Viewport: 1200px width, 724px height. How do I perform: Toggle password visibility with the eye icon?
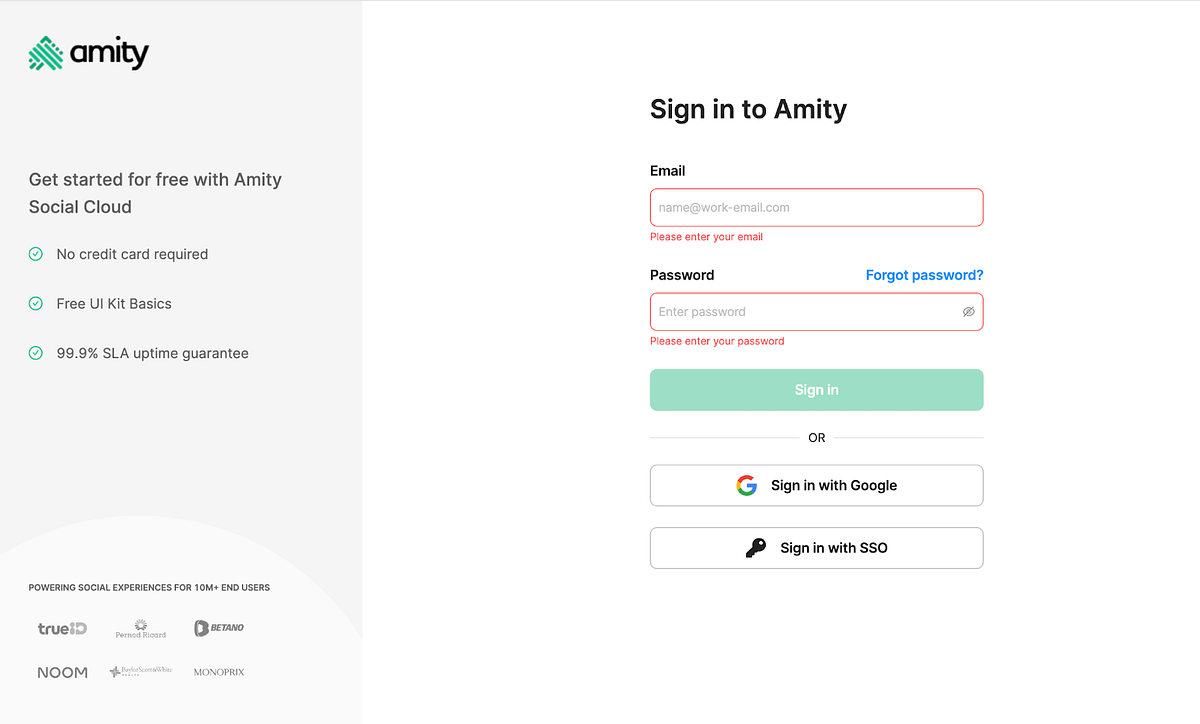pyautogui.click(x=968, y=311)
